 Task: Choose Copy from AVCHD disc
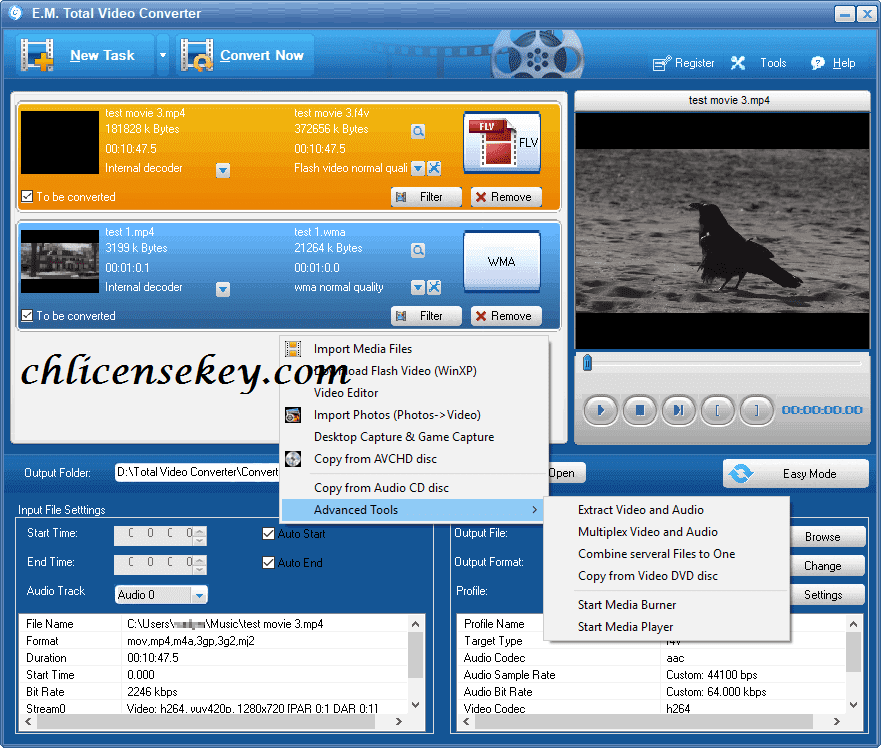[414, 459]
